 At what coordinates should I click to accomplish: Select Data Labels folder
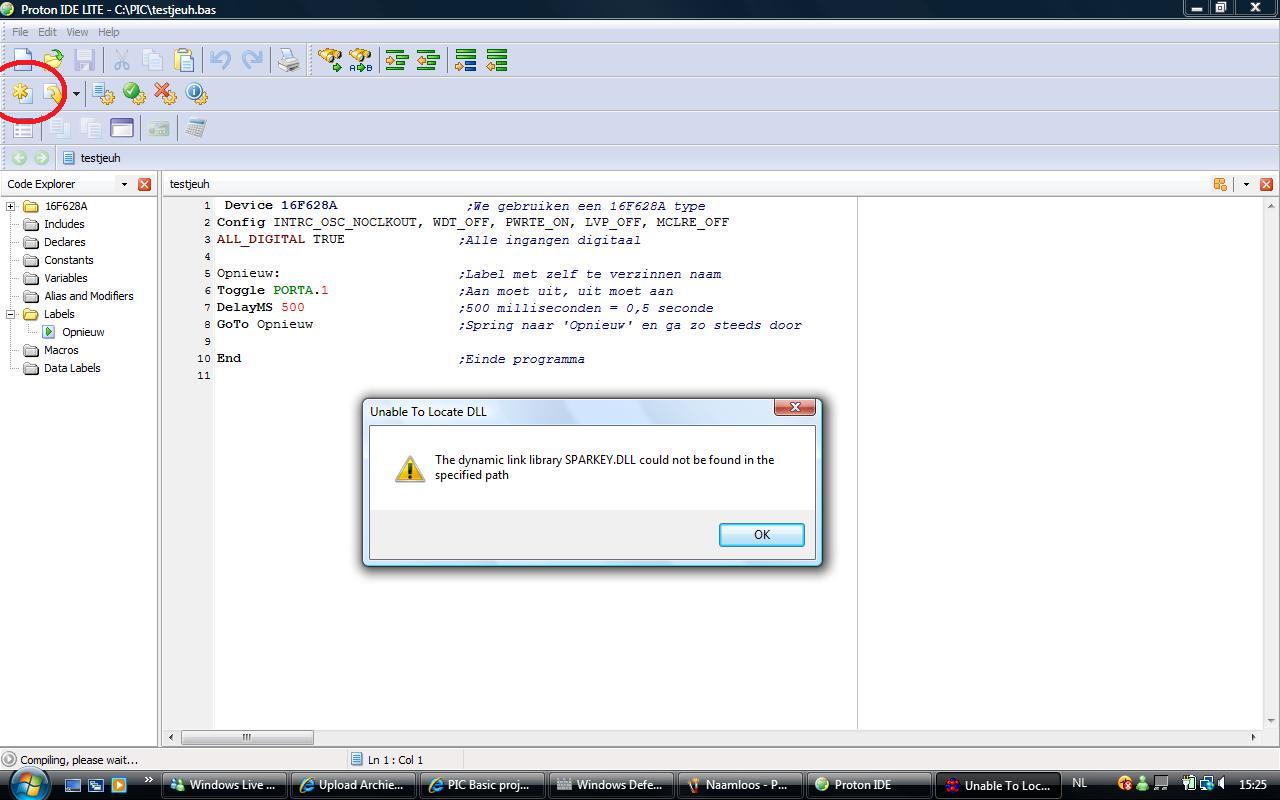[72, 368]
